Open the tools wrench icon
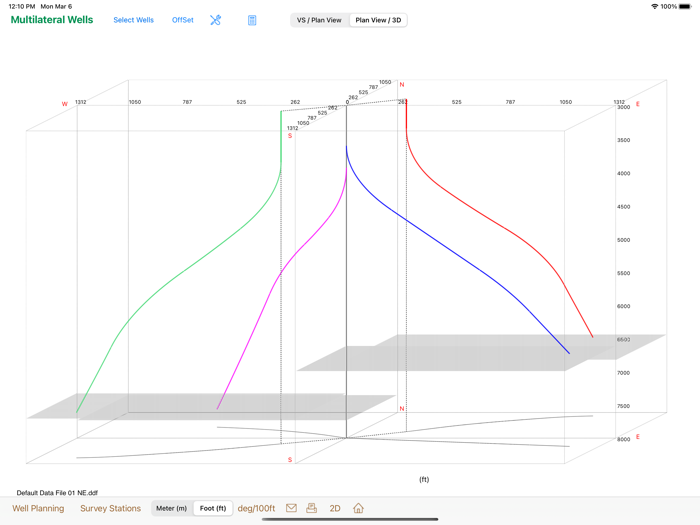Image resolution: width=700 pixels, height=525 pixels. pyautogui.click(x=216, y=20)
